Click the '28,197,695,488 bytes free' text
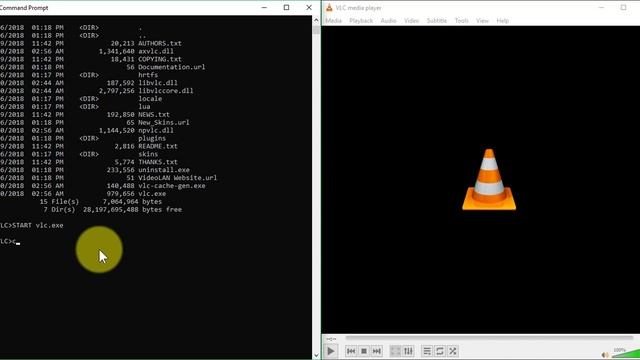Screen dimensions: 640x360 132,209
